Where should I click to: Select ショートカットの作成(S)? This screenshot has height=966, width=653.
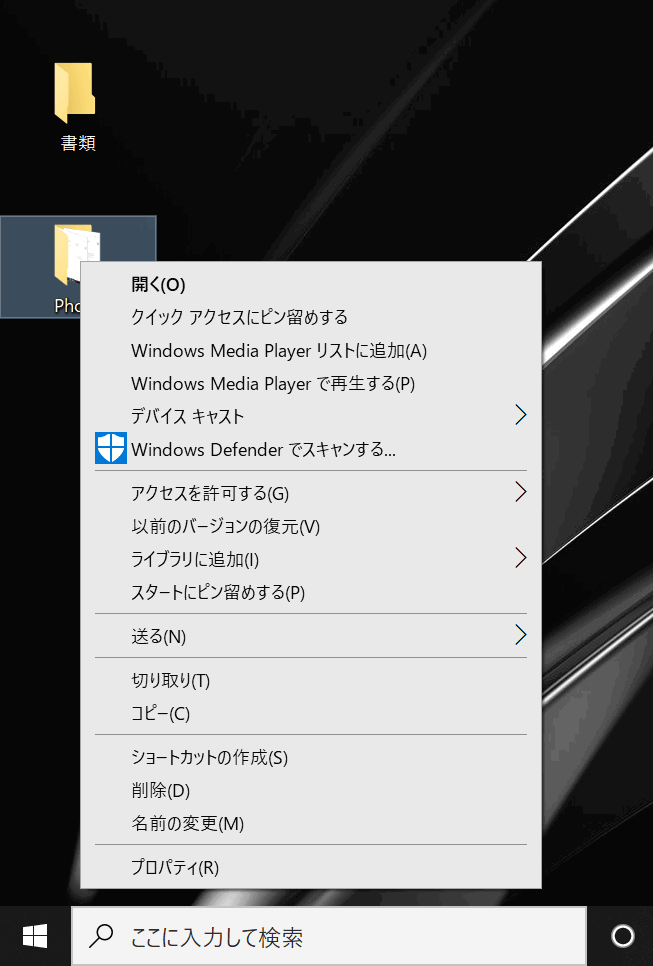311,757
